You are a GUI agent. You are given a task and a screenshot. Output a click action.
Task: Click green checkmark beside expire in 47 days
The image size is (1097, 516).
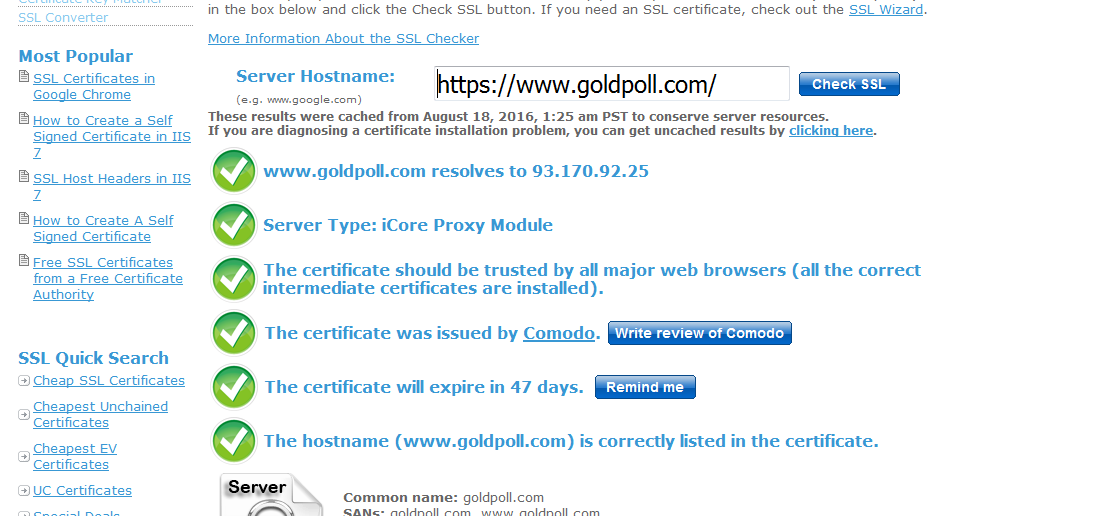click(x=234, y=387)
